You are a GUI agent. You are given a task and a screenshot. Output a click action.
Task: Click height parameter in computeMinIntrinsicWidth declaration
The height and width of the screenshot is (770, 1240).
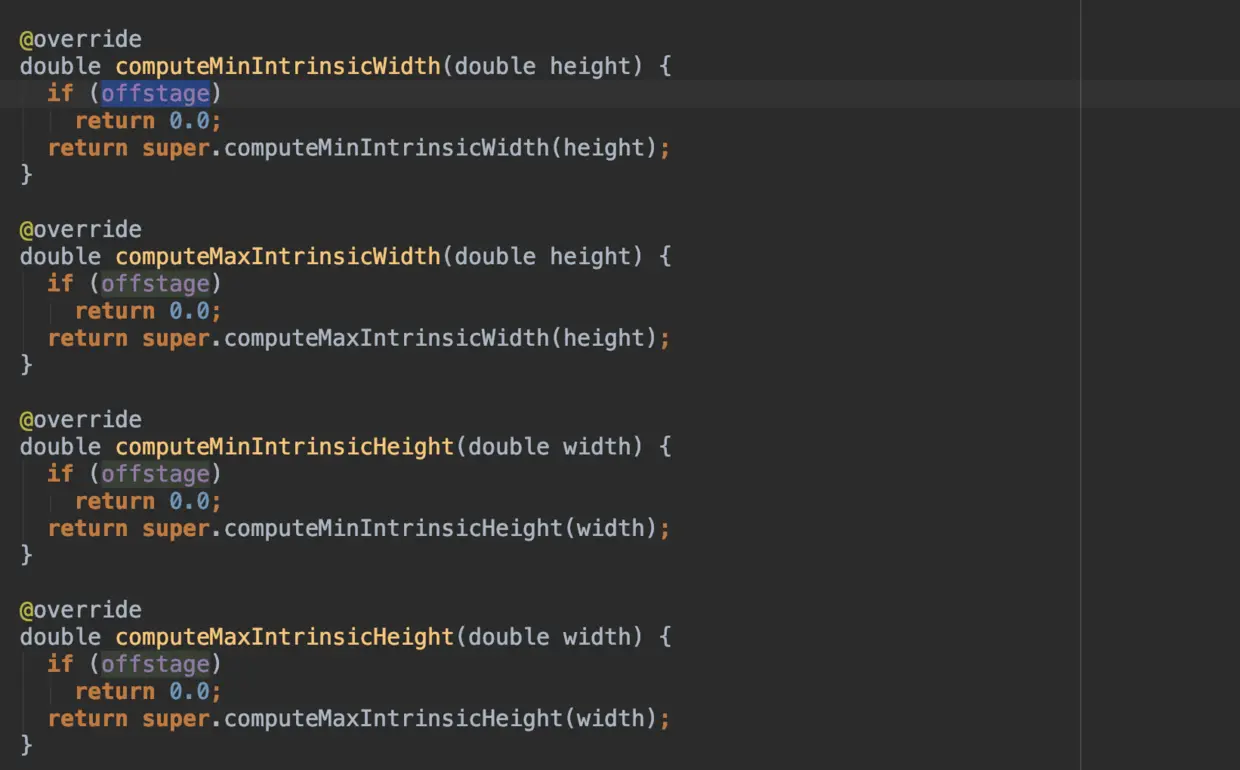pyautogui.click(x=590, y=67)
